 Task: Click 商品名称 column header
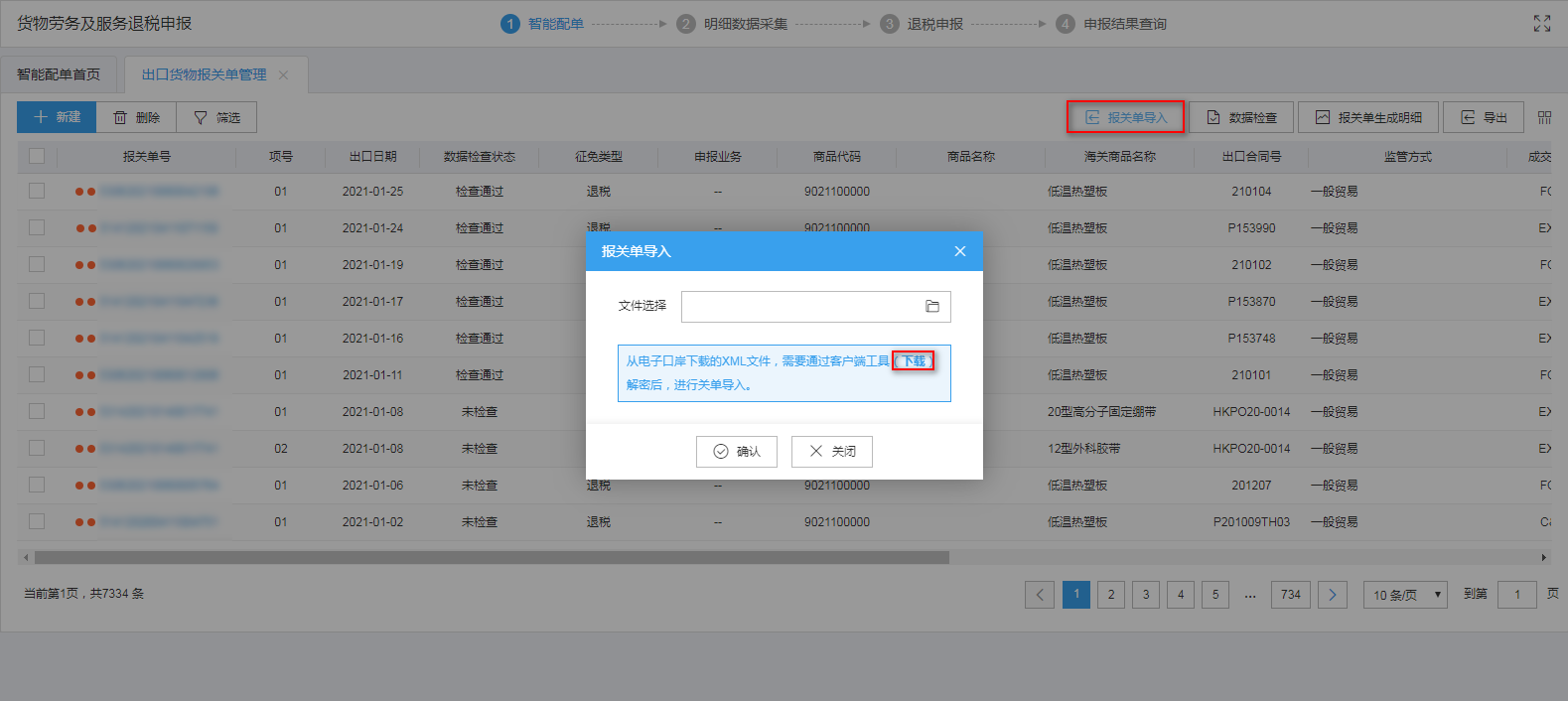click(x=971, y=157)
